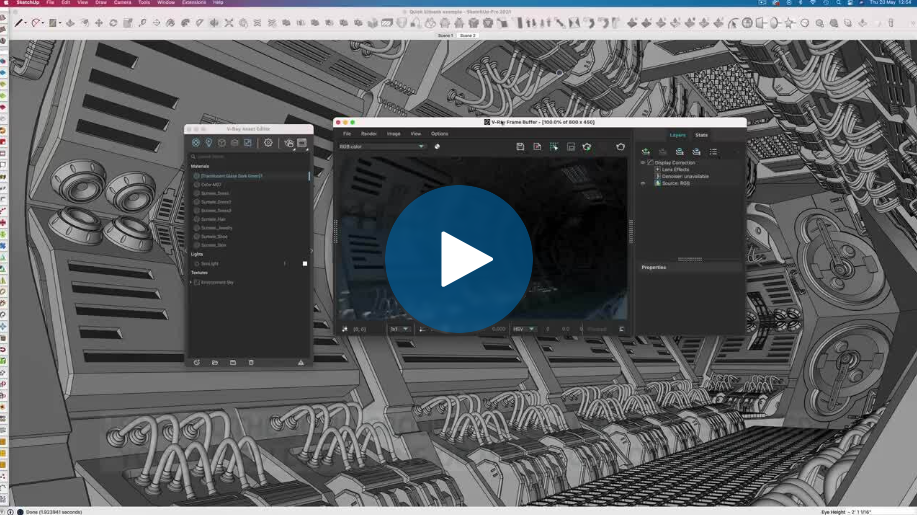Play the video with the big play button
The height and width of the screenshot is (517, 917).
458,259
